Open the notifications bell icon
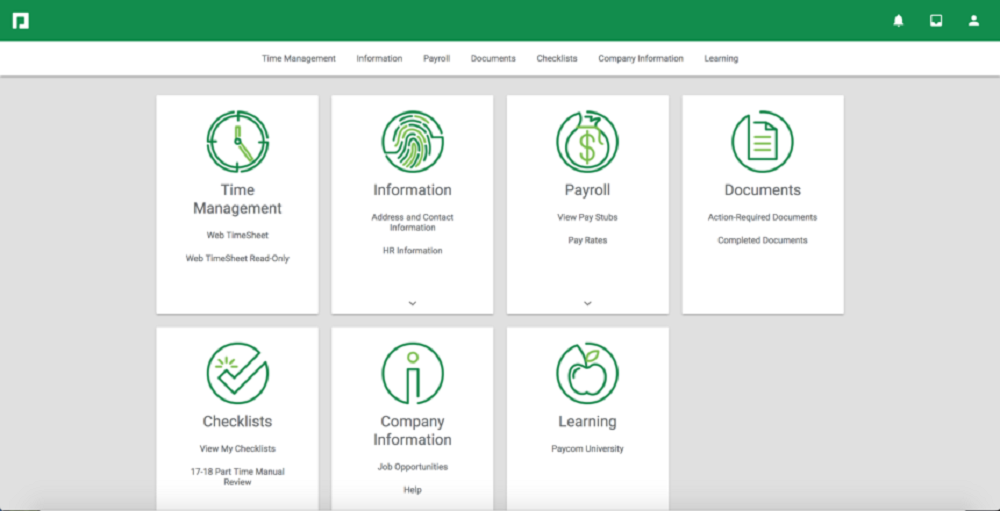Image resolution: width=1000 pixels, height=511 pixels. pos(898,21)
